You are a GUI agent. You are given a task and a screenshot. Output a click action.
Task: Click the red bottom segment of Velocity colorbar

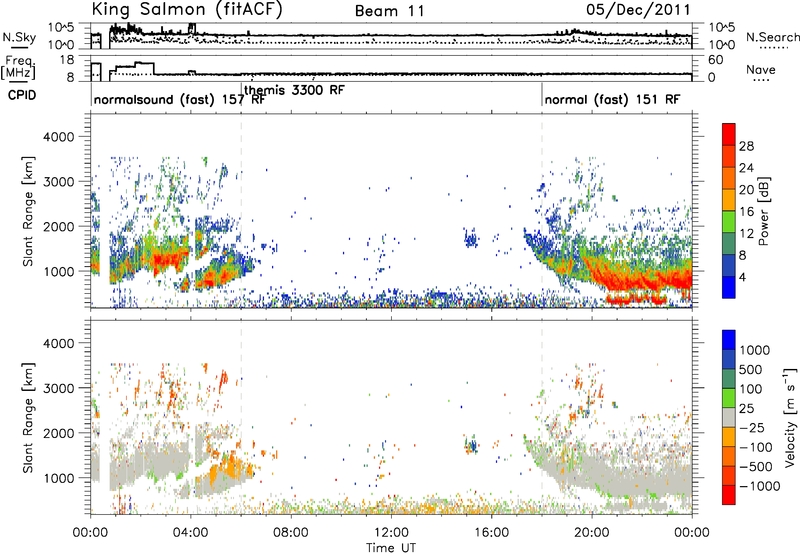click(729, 495)
